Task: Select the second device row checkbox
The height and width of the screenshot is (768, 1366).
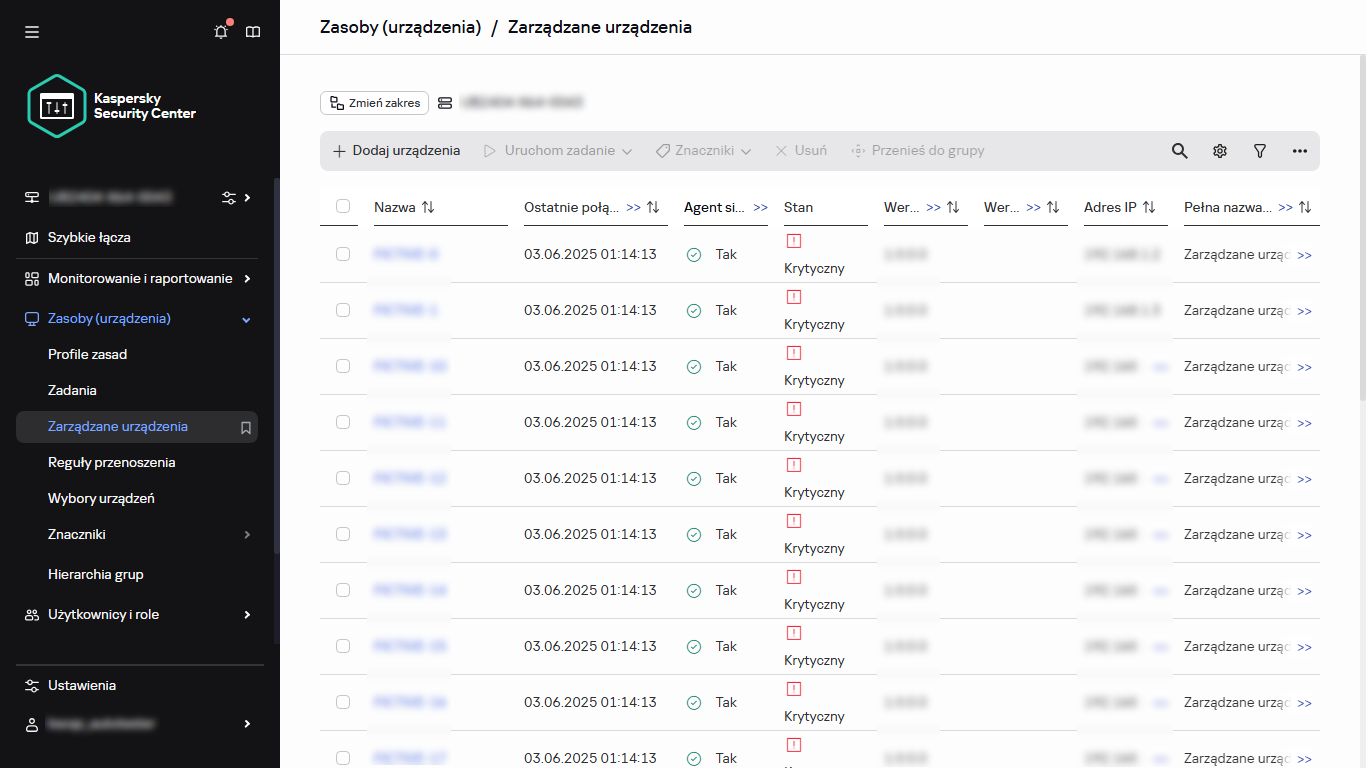Action: [343, 310]
